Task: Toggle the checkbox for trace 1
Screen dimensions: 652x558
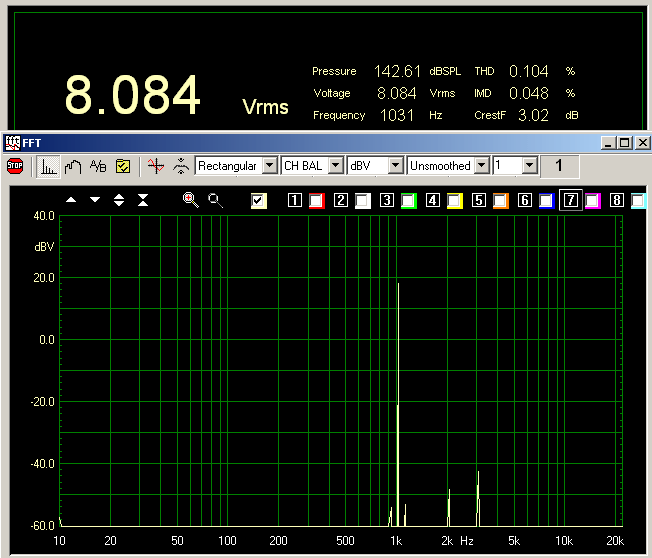Action: [x=317, y=201]
